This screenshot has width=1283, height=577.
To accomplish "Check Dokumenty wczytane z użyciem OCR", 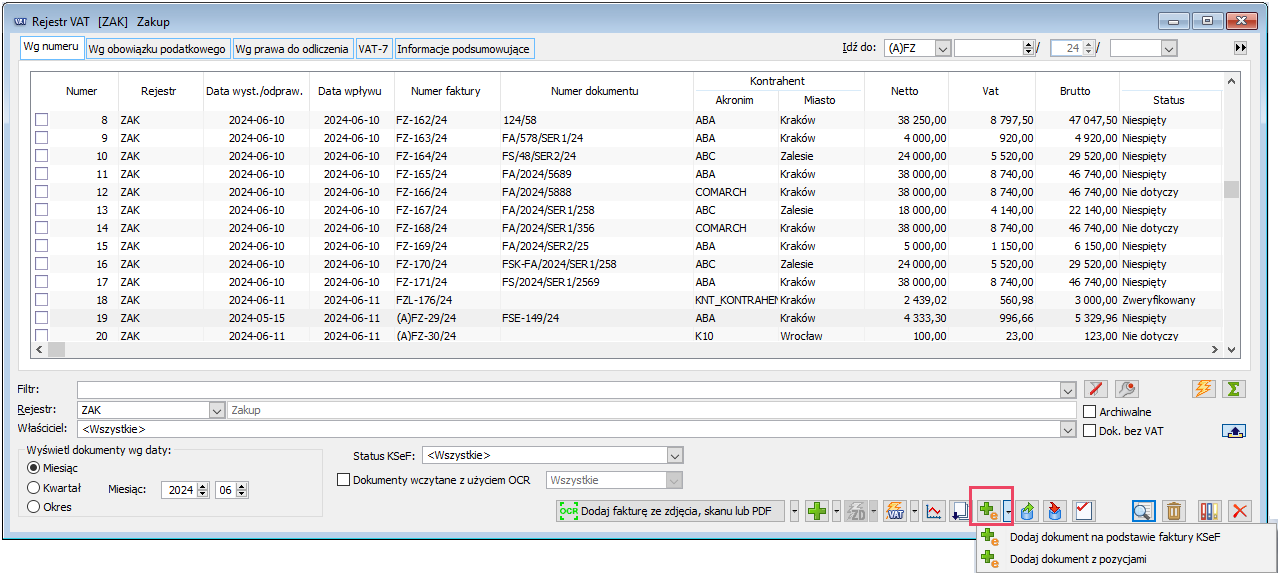I will pos(344,480).
